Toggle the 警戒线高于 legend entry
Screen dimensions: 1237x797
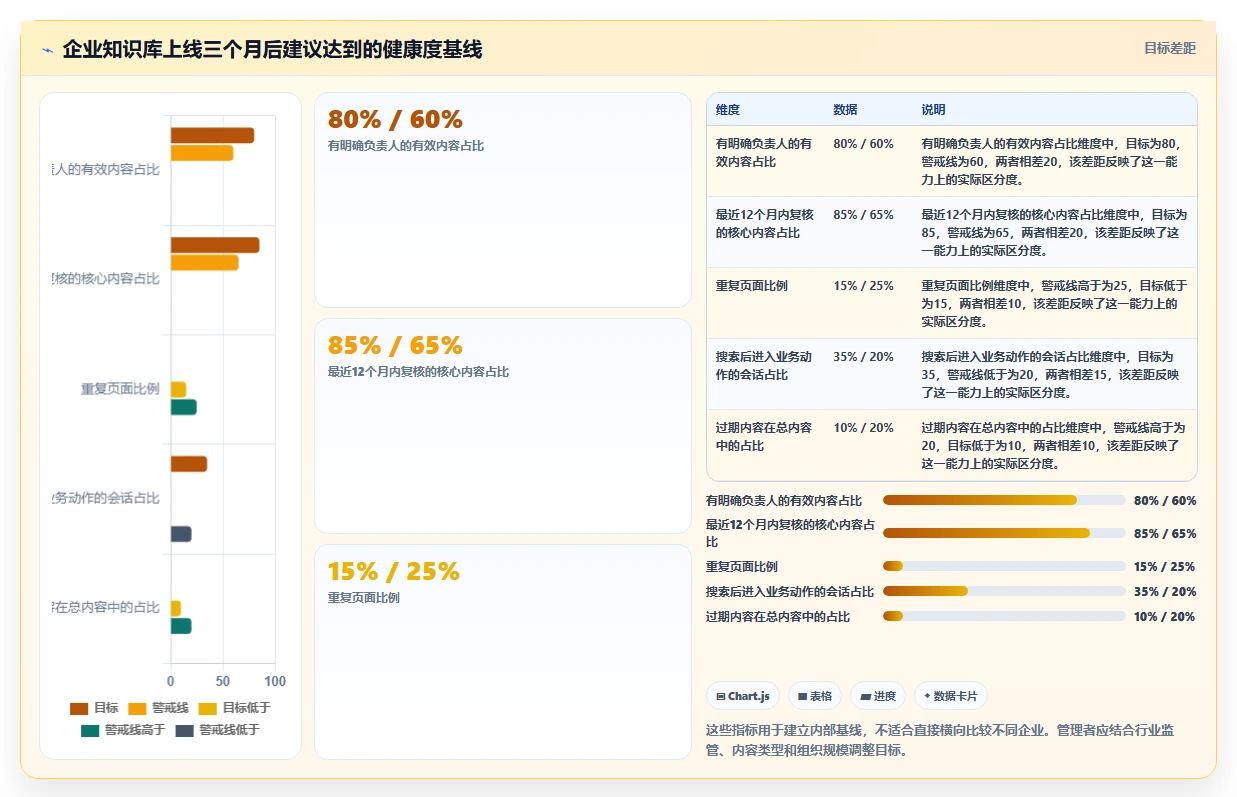point(123,730)
